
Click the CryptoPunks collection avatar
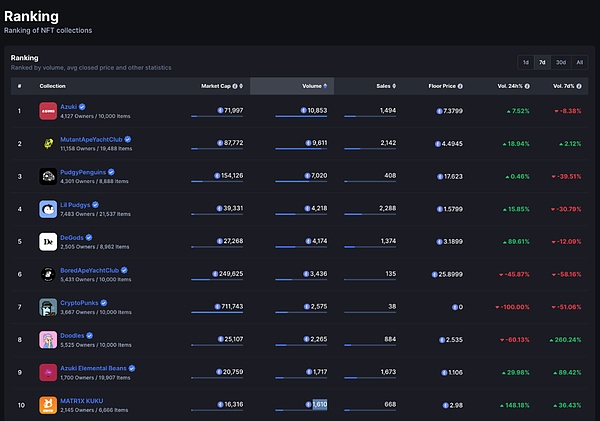(47, 306)
